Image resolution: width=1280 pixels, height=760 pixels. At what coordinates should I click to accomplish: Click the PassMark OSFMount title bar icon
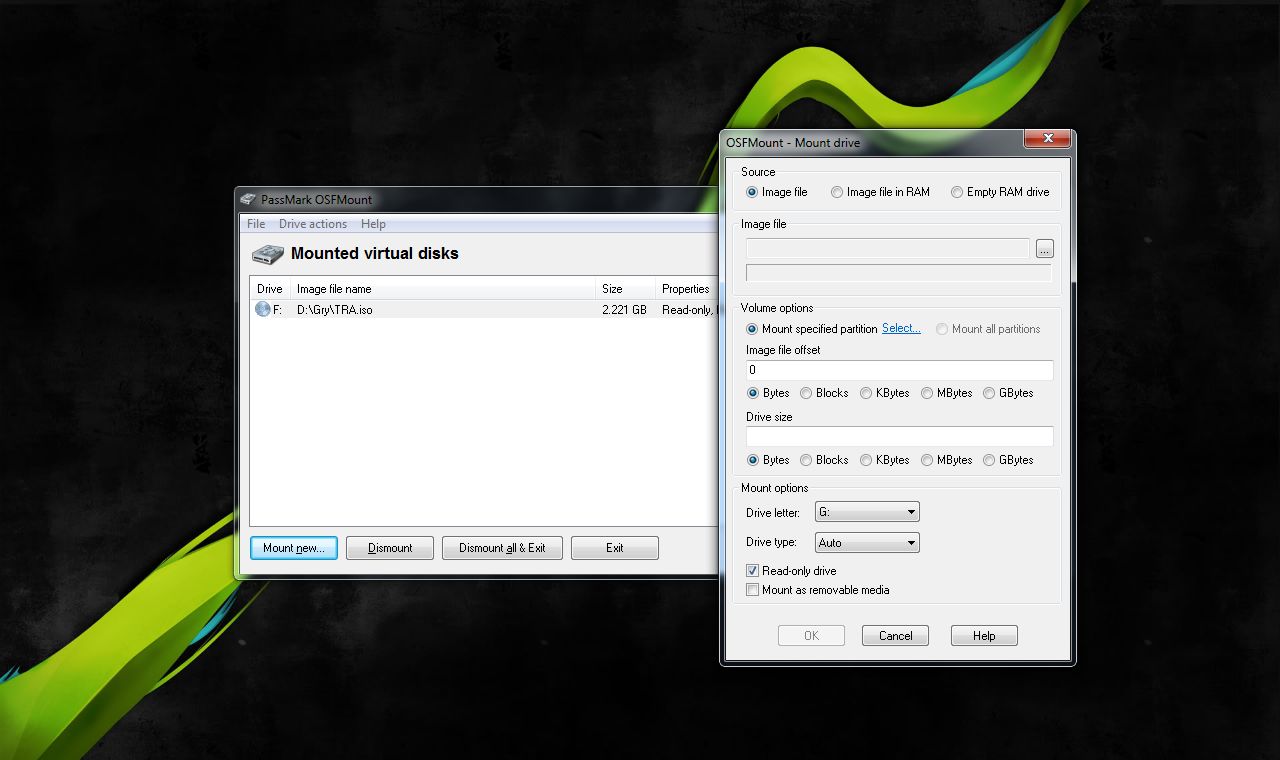247,199
